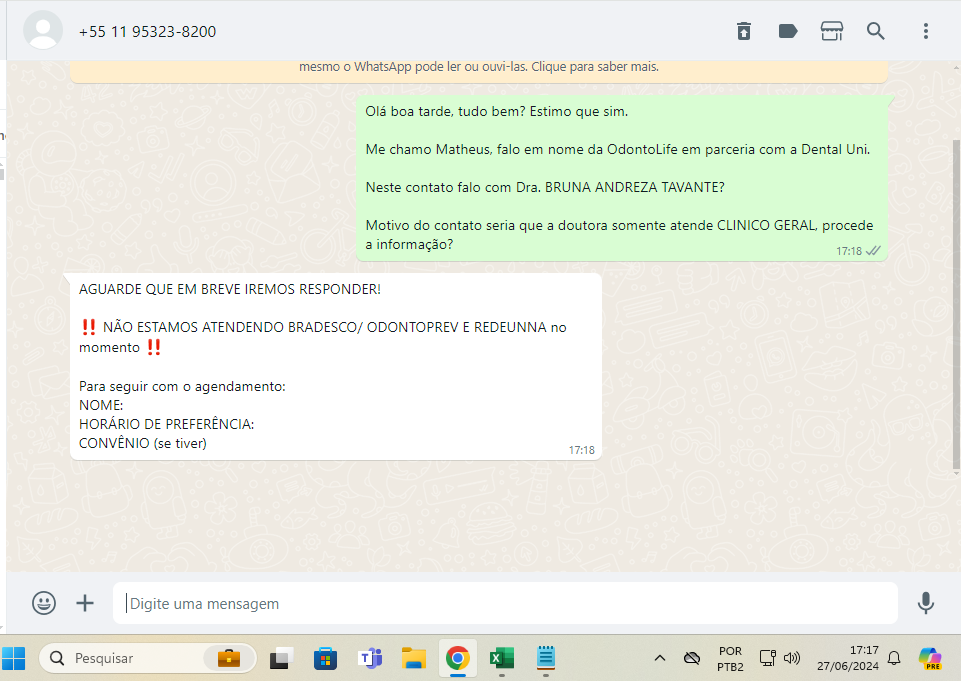Screen dimensions: 961x681
Task: Click the 'Digite uma mensagem' input field
Action: coord(505,603)
